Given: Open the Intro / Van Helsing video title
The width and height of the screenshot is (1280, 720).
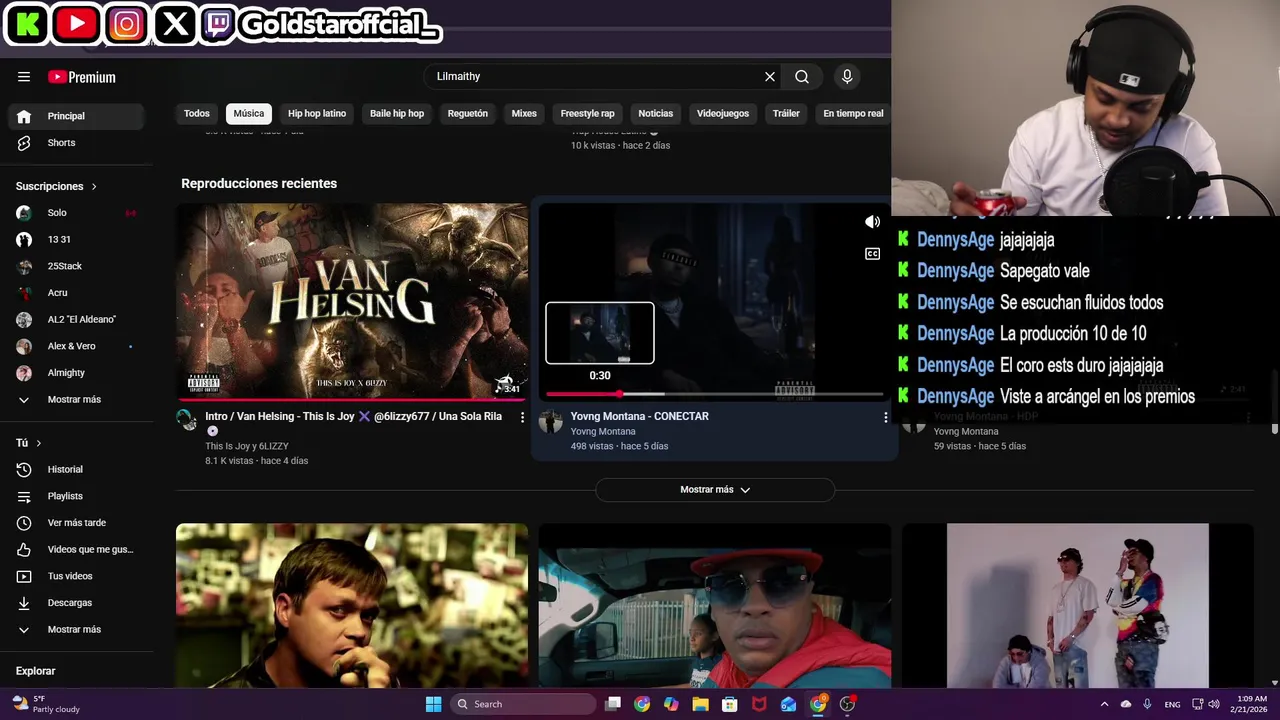Looking at the screenshot, I should pos(353,416).
